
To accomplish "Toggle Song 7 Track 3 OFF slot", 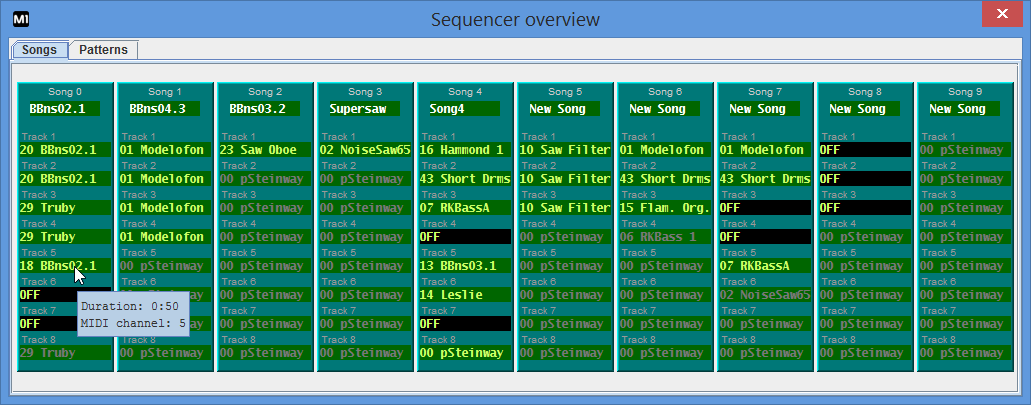I will (765, 208).
